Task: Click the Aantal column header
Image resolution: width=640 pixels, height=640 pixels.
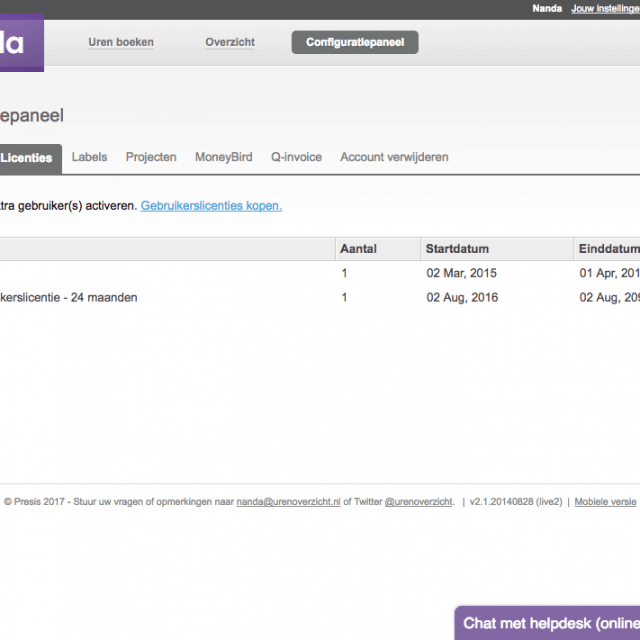Action: tap(378, 249)
